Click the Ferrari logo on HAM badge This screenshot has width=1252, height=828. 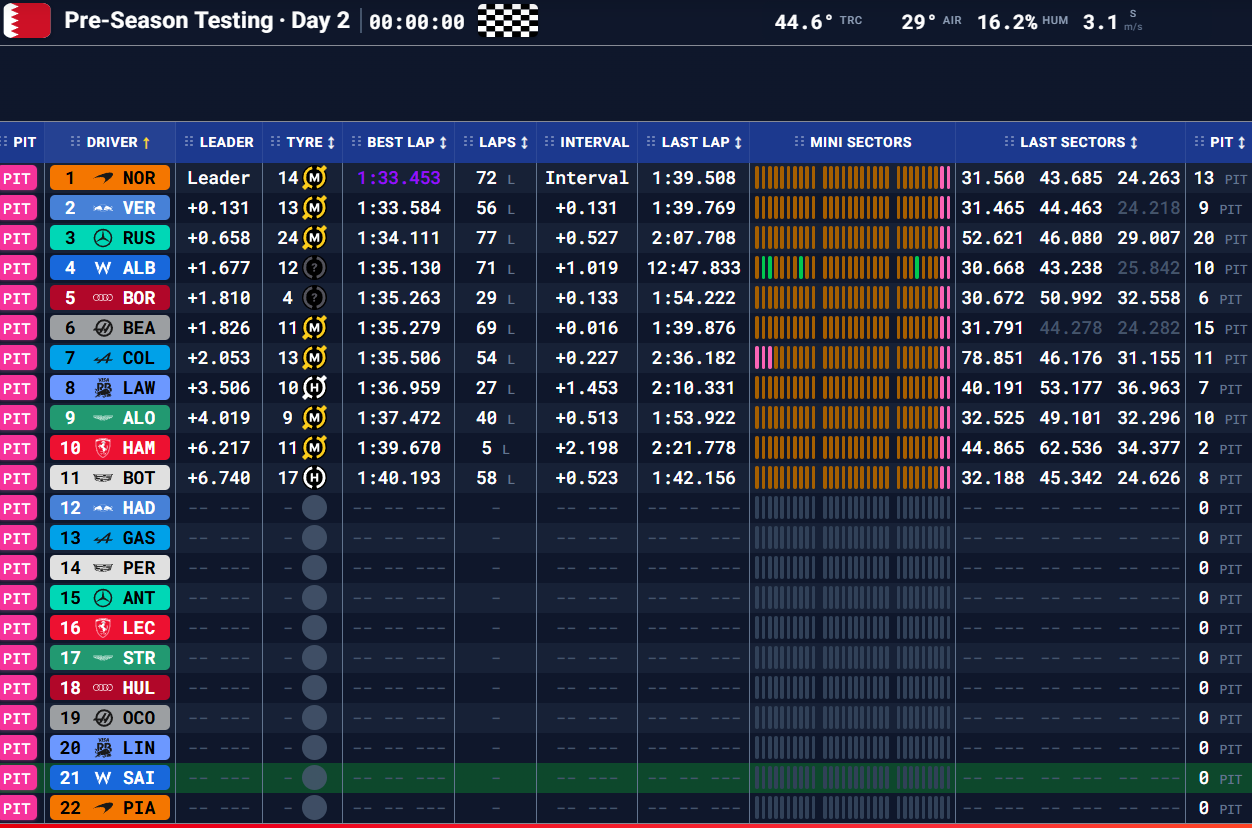pos(101,448)
